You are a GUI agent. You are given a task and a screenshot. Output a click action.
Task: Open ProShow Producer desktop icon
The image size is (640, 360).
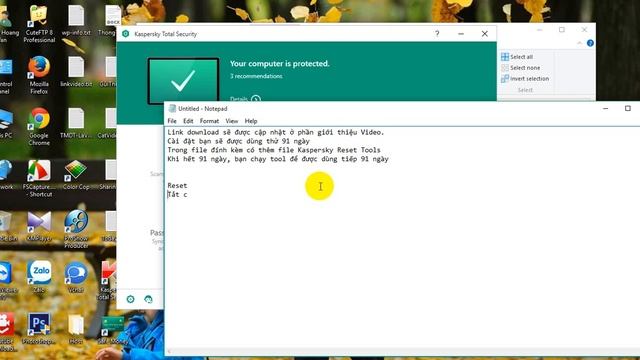coord(76,229)
